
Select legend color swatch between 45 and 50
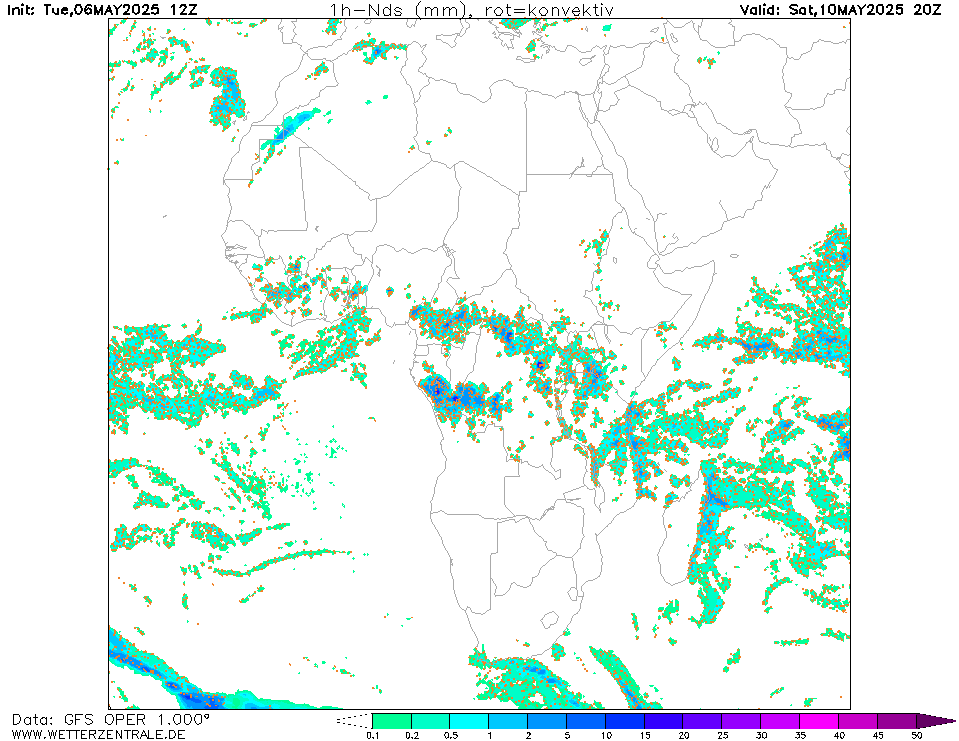tap(897, 721)
